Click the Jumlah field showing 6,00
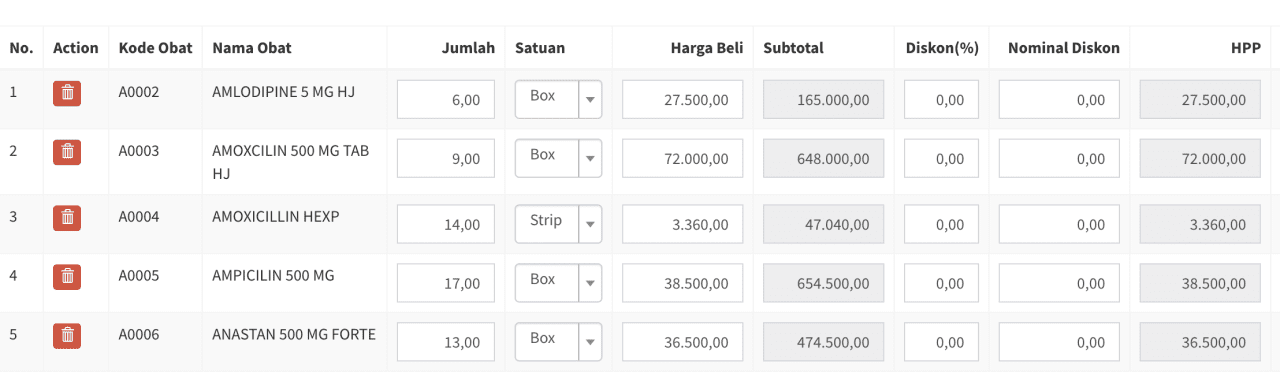The height and width of the screenshot is (388, 1280). [446, 100]
